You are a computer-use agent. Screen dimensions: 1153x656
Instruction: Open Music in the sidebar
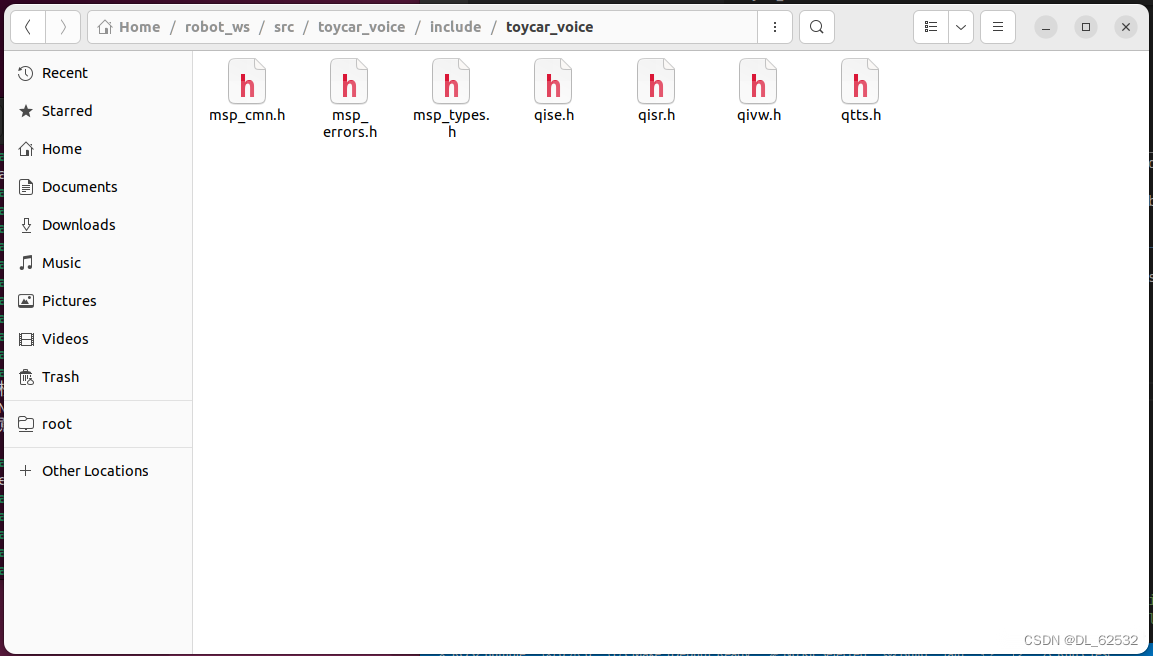click(x=99, y=263)
